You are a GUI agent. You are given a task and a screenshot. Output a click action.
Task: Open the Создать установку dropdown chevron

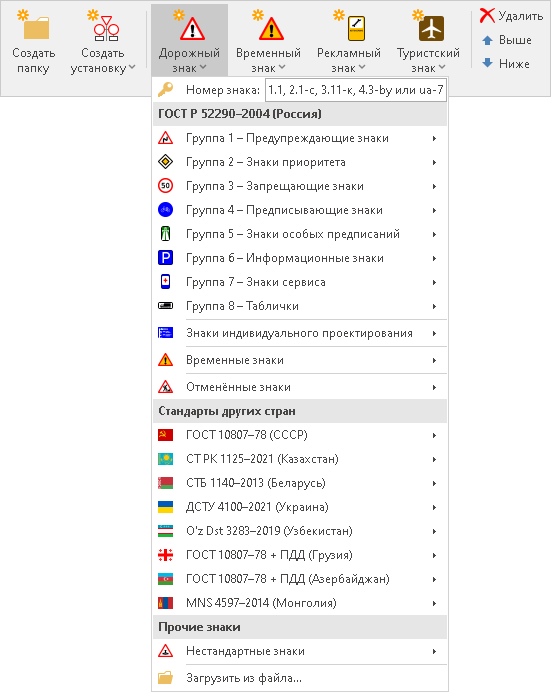pos(132,67)
